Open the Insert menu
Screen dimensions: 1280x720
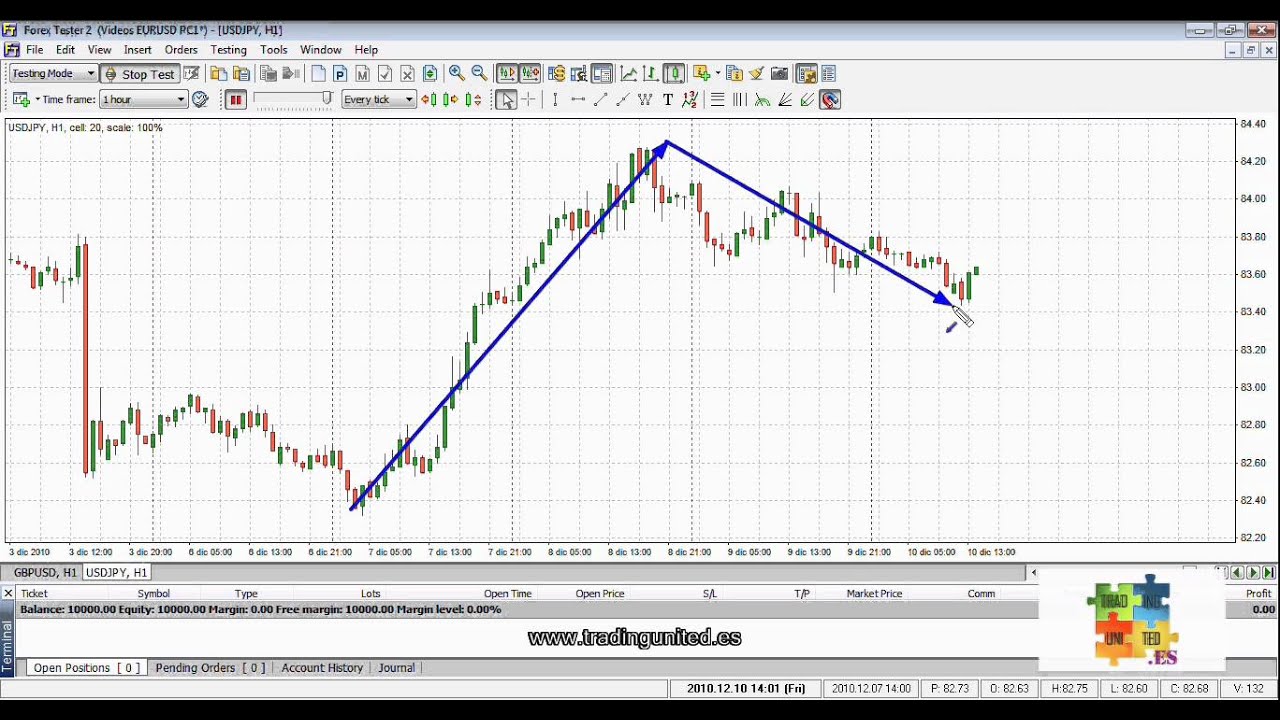point(138,50)
